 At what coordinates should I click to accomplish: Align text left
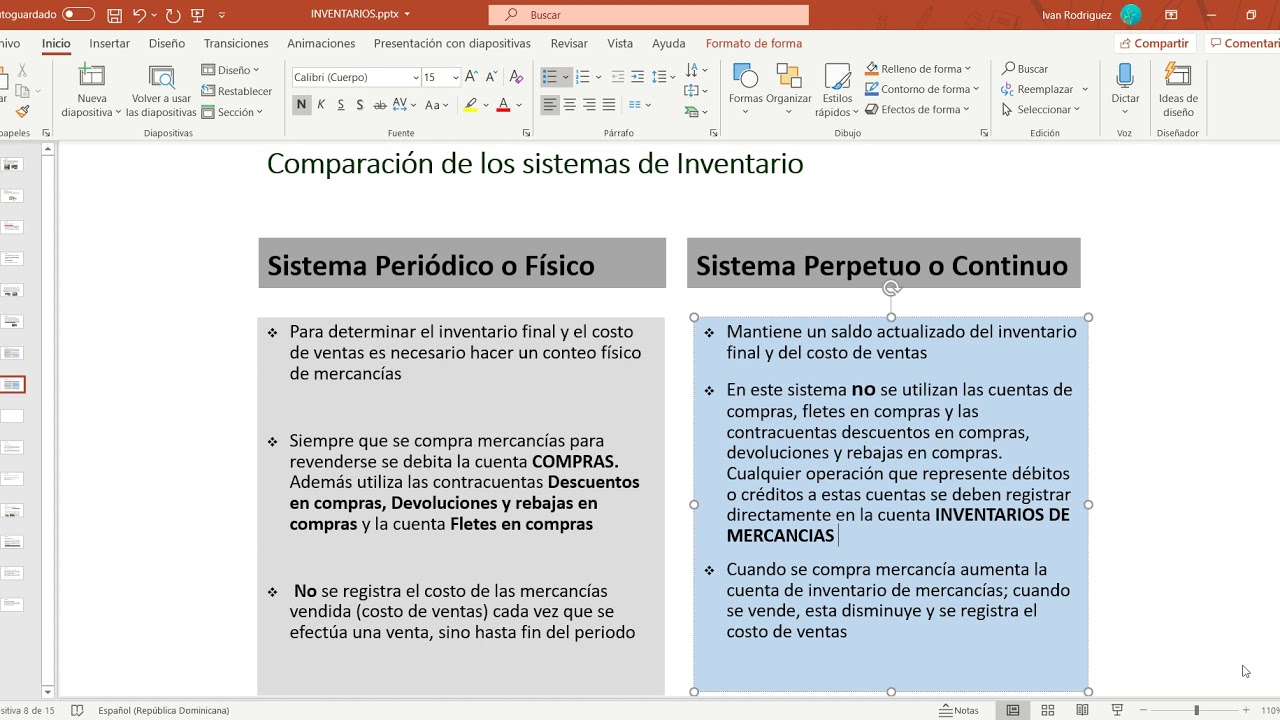coord(550,105)
